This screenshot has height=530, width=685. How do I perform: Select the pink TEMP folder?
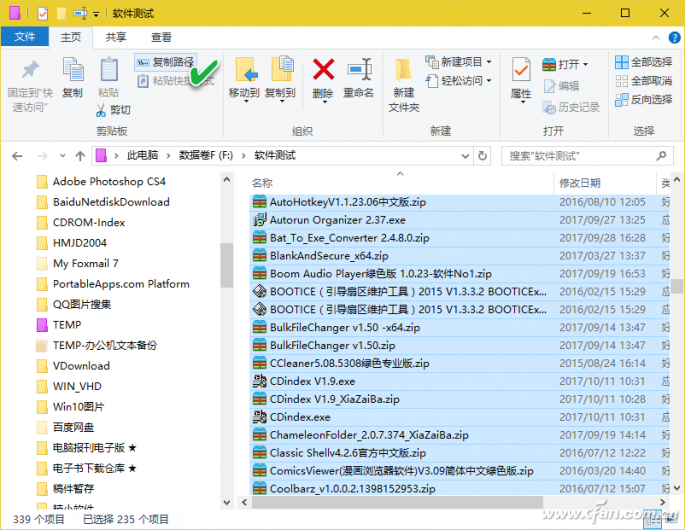click(x=59, y=325)
